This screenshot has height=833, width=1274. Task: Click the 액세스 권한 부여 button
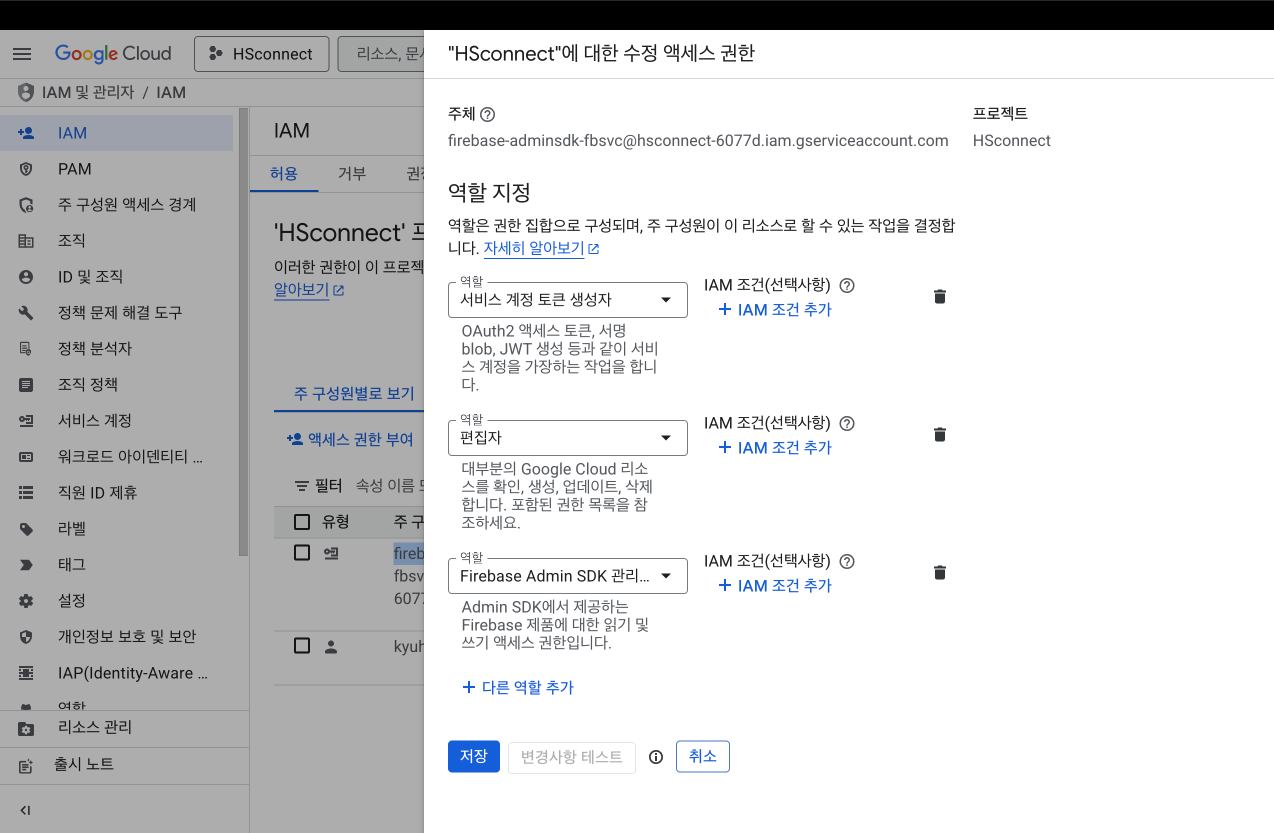click(351, 439)
